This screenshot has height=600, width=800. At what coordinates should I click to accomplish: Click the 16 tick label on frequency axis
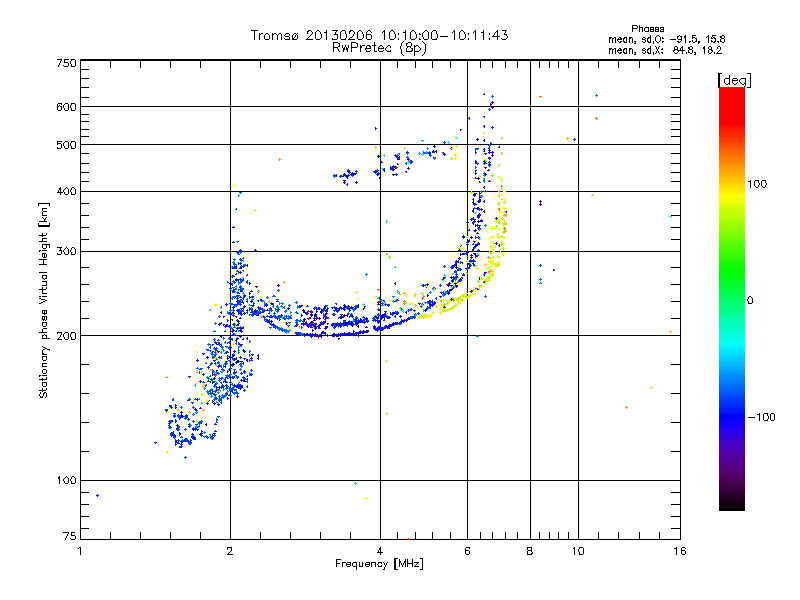(x=680, y=551)
